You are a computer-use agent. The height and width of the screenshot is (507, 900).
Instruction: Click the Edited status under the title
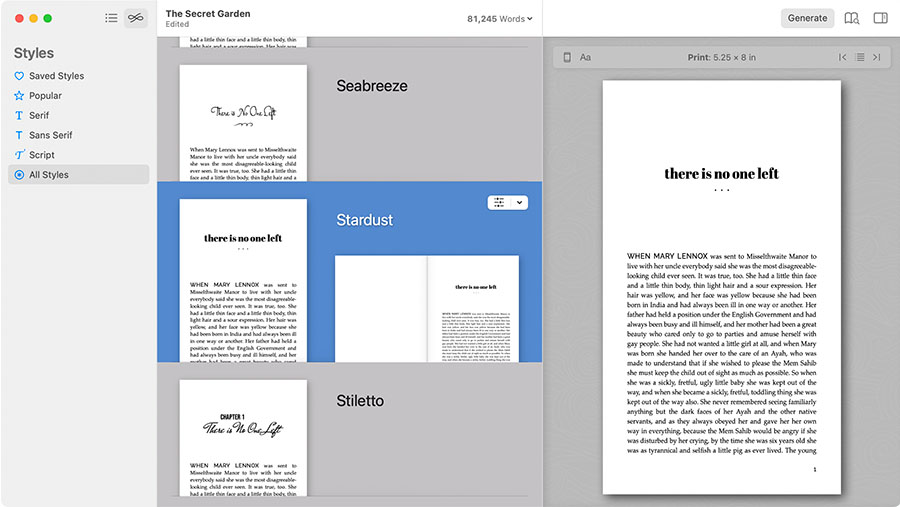pyautogui.click(x=177, y=25)
